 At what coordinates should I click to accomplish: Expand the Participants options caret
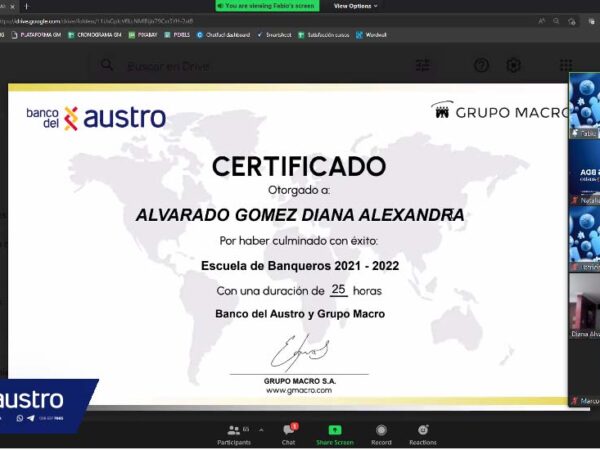click(x=261, y=430)
